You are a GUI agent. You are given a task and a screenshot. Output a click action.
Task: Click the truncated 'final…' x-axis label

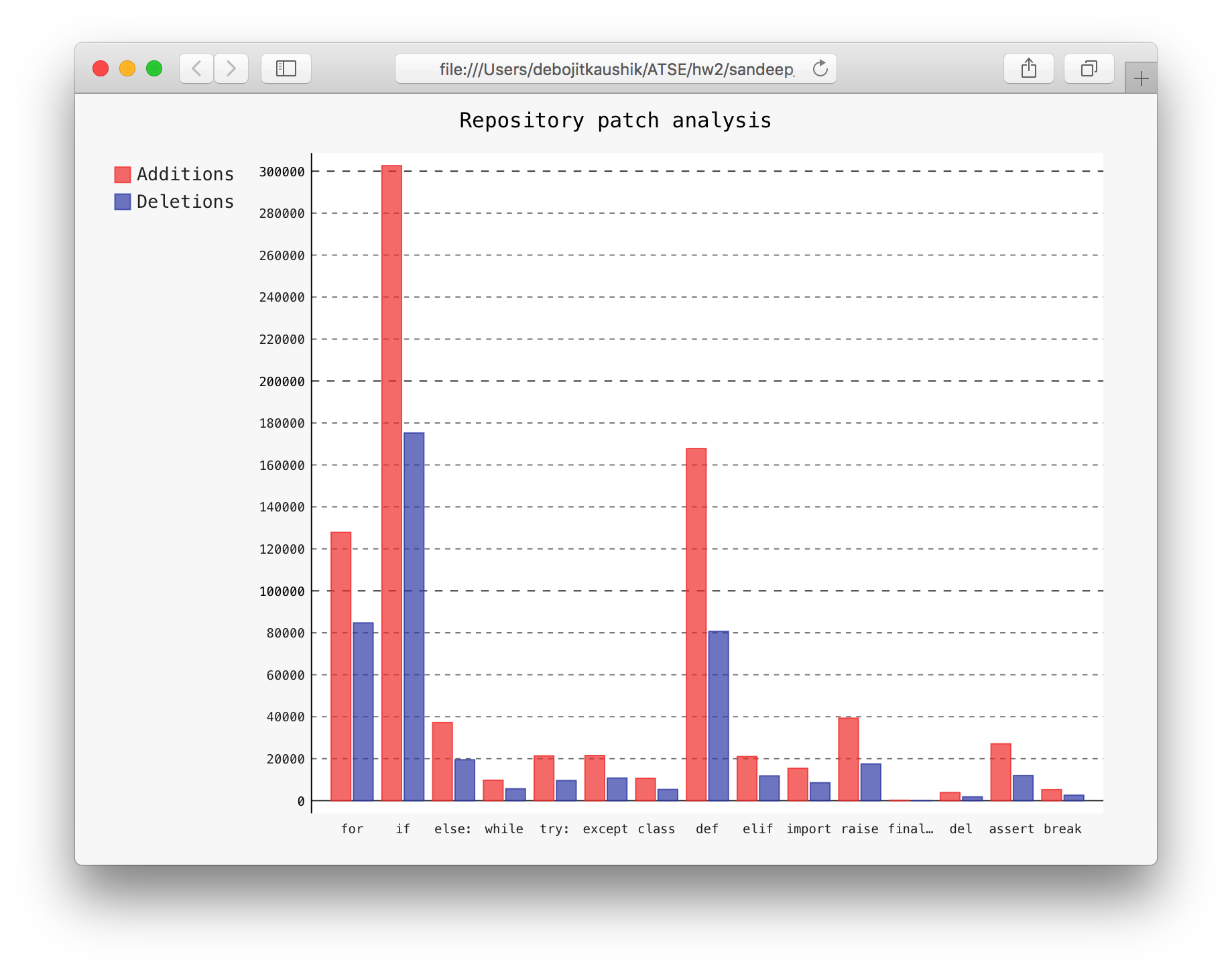[910, 829]
